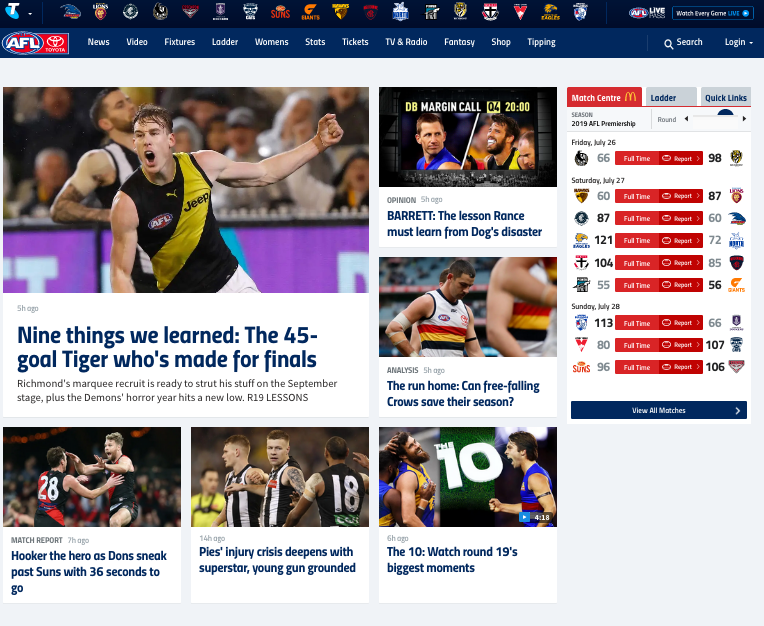
Task: Open the Adelaide Crows club logo link
Action: (71, 12)
